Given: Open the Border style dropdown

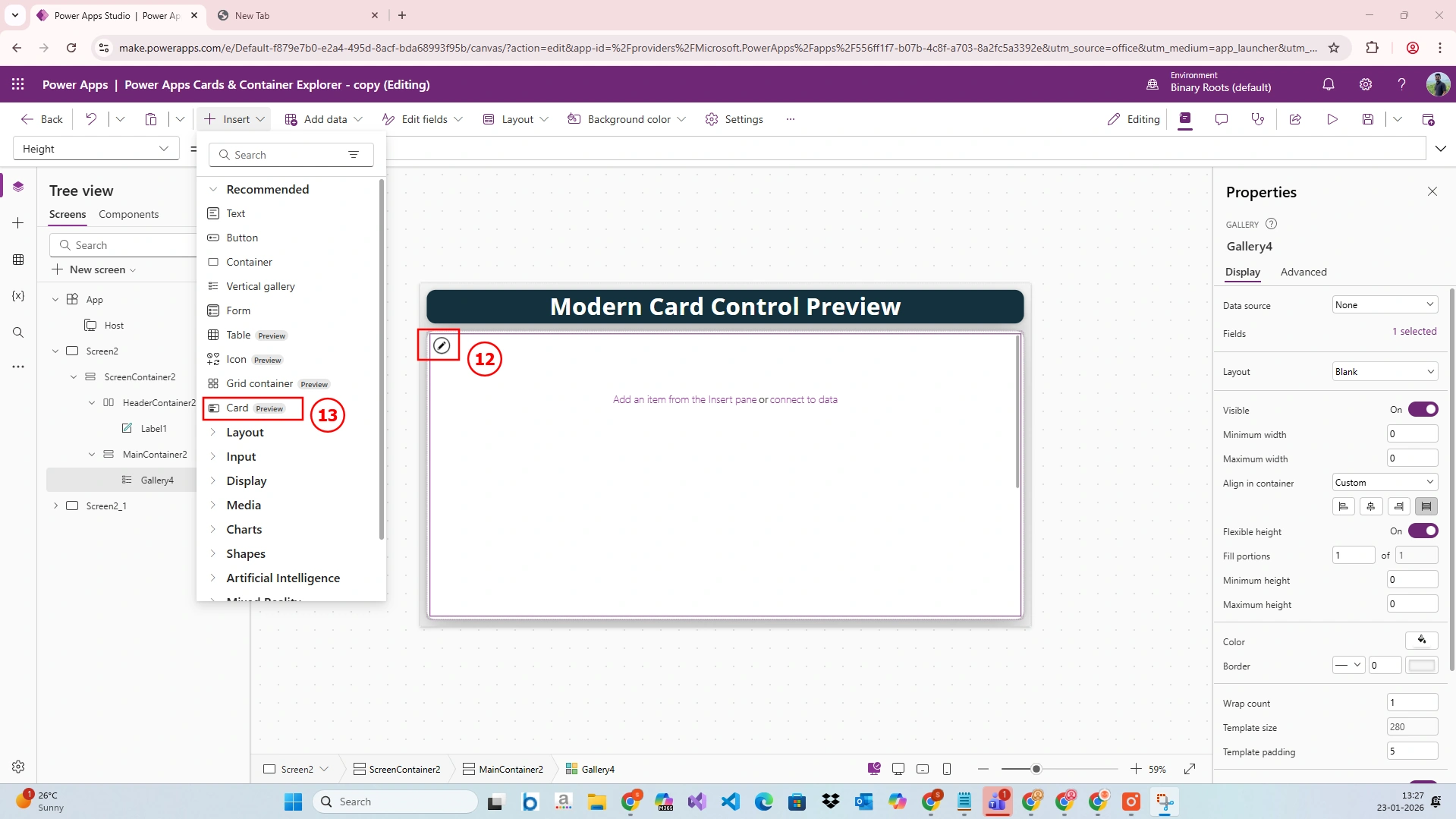Looking at the screenshot, I should point(1348,666).
